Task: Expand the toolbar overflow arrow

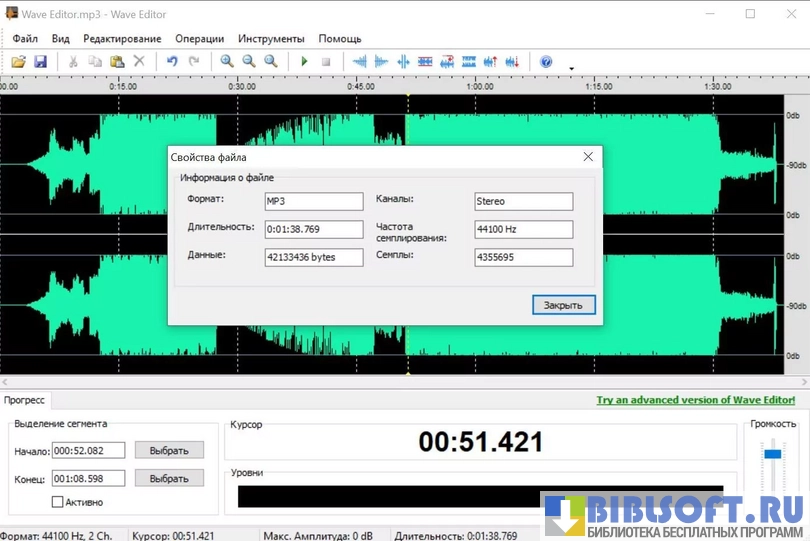Action: click(571, 69)
